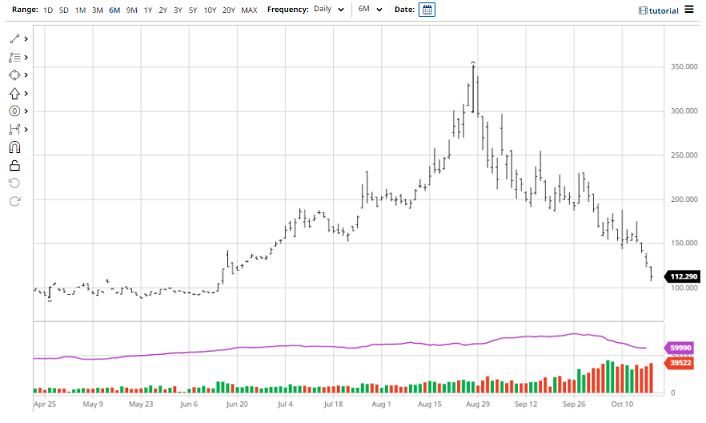Screen dimensions: 706x423
Task: Click the 112.290 last price label
Action: [682, 277]
